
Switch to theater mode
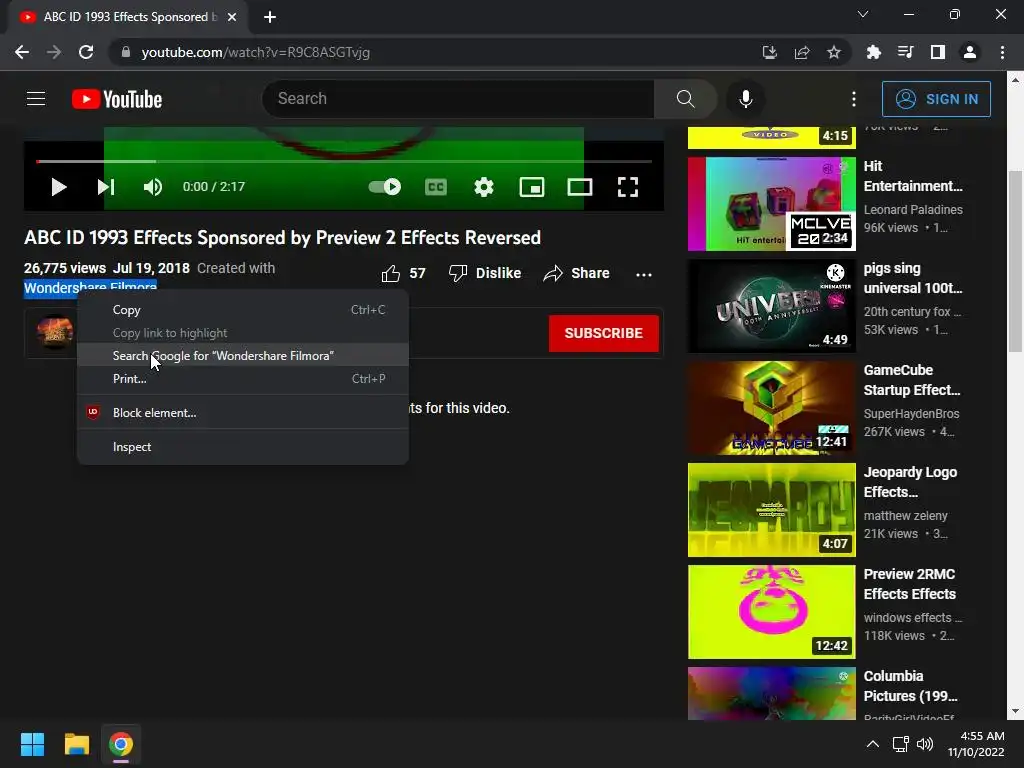580,187
